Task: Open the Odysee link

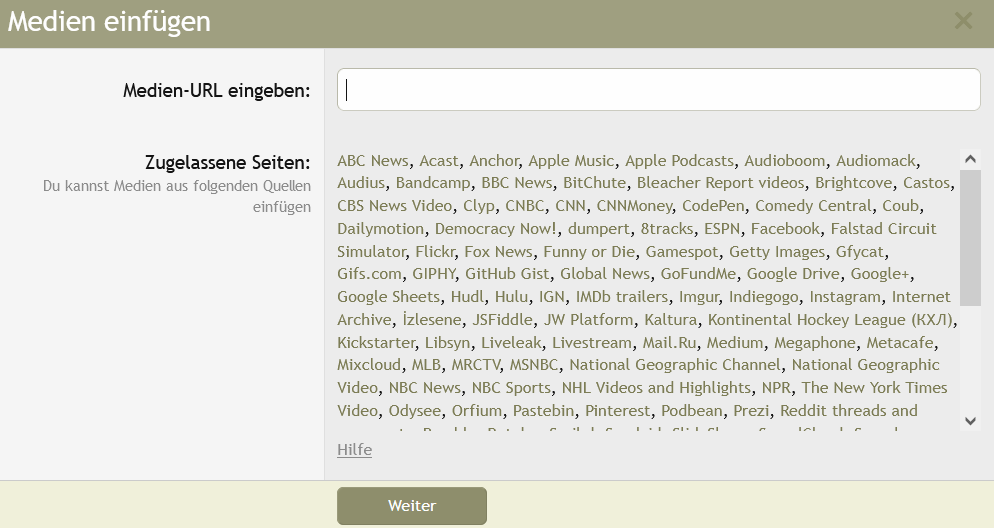Action: (415, 410)
